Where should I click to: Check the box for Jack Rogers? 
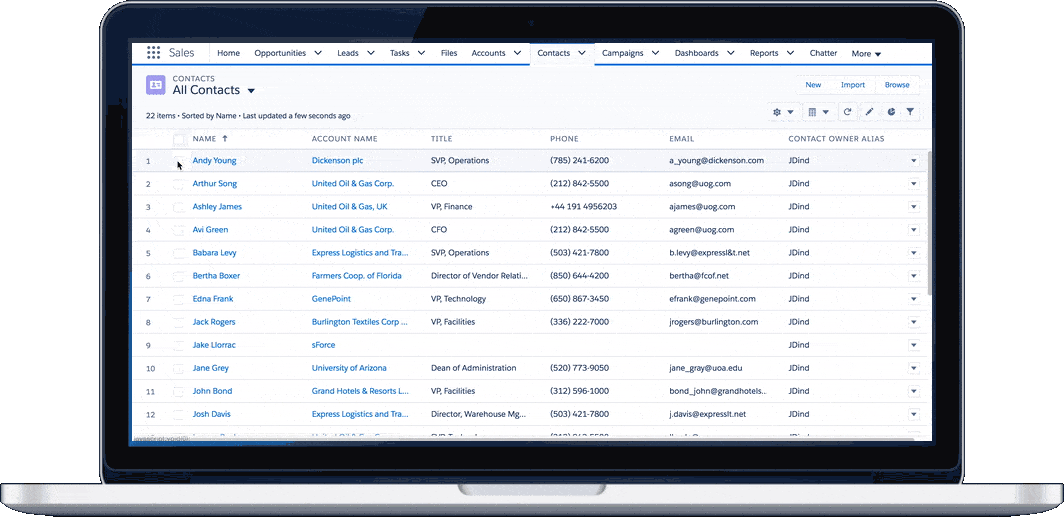(178, 322)
